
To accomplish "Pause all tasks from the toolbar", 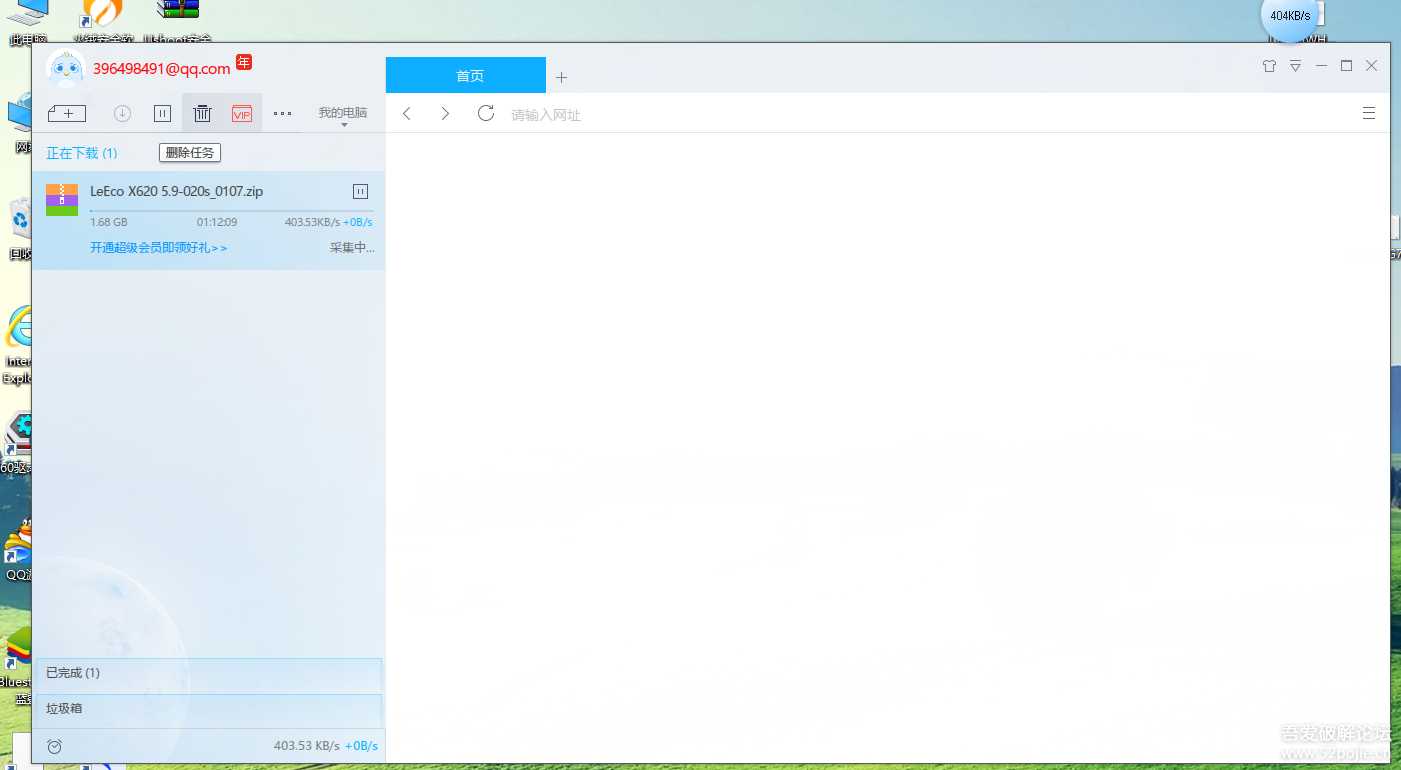I will tap(162, 114).
